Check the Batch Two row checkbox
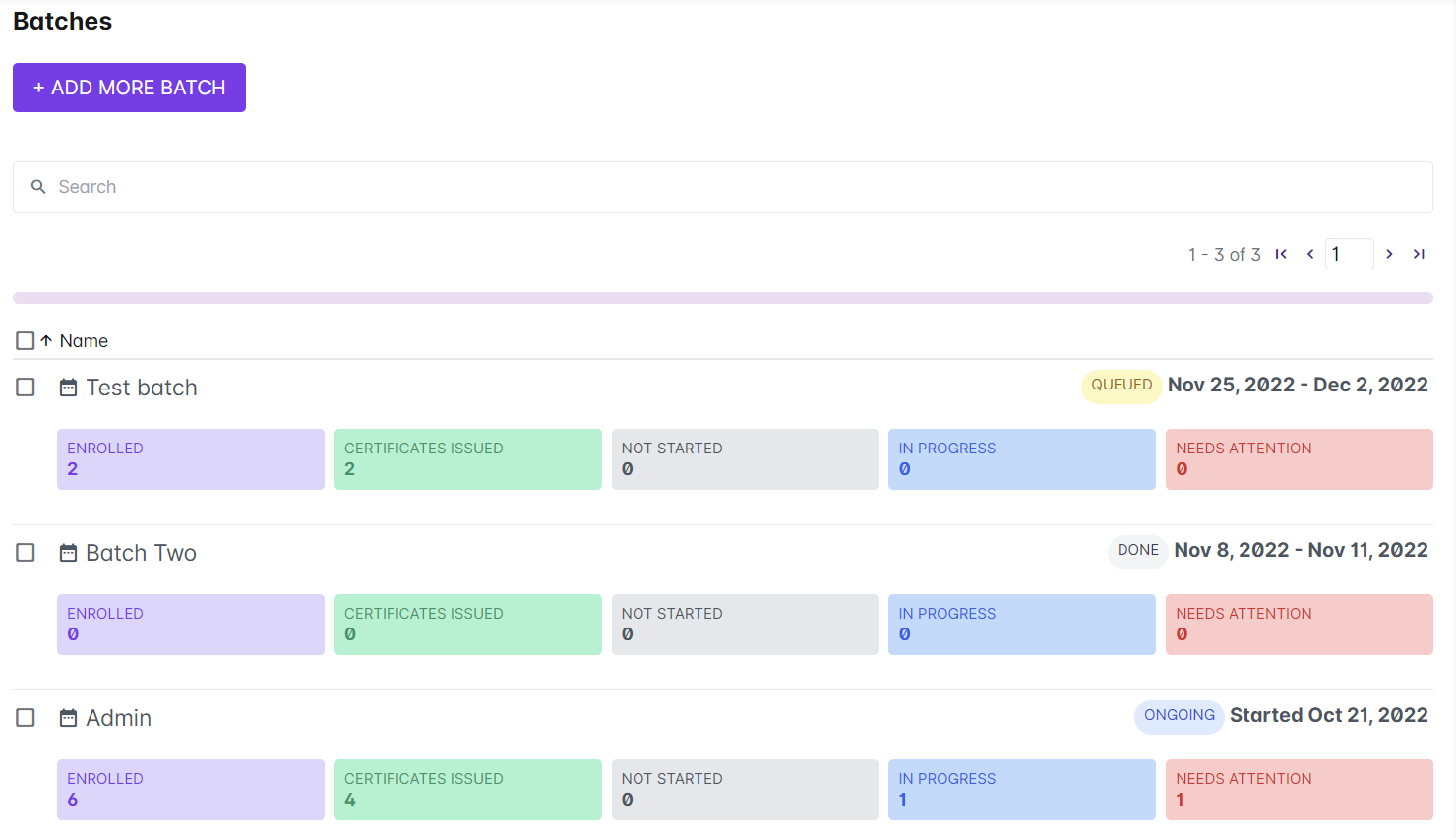 pos(26,553)
